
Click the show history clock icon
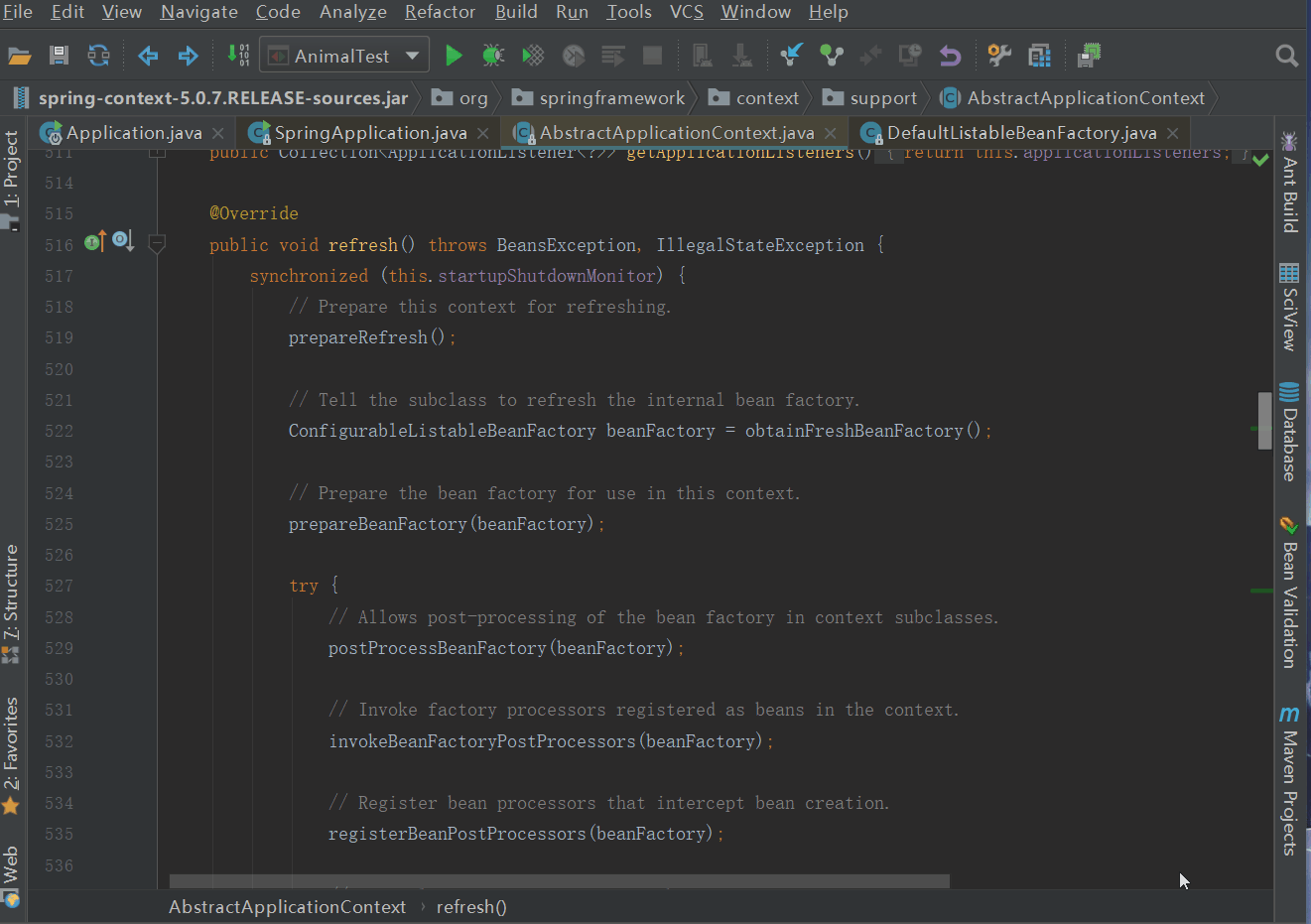910,56
